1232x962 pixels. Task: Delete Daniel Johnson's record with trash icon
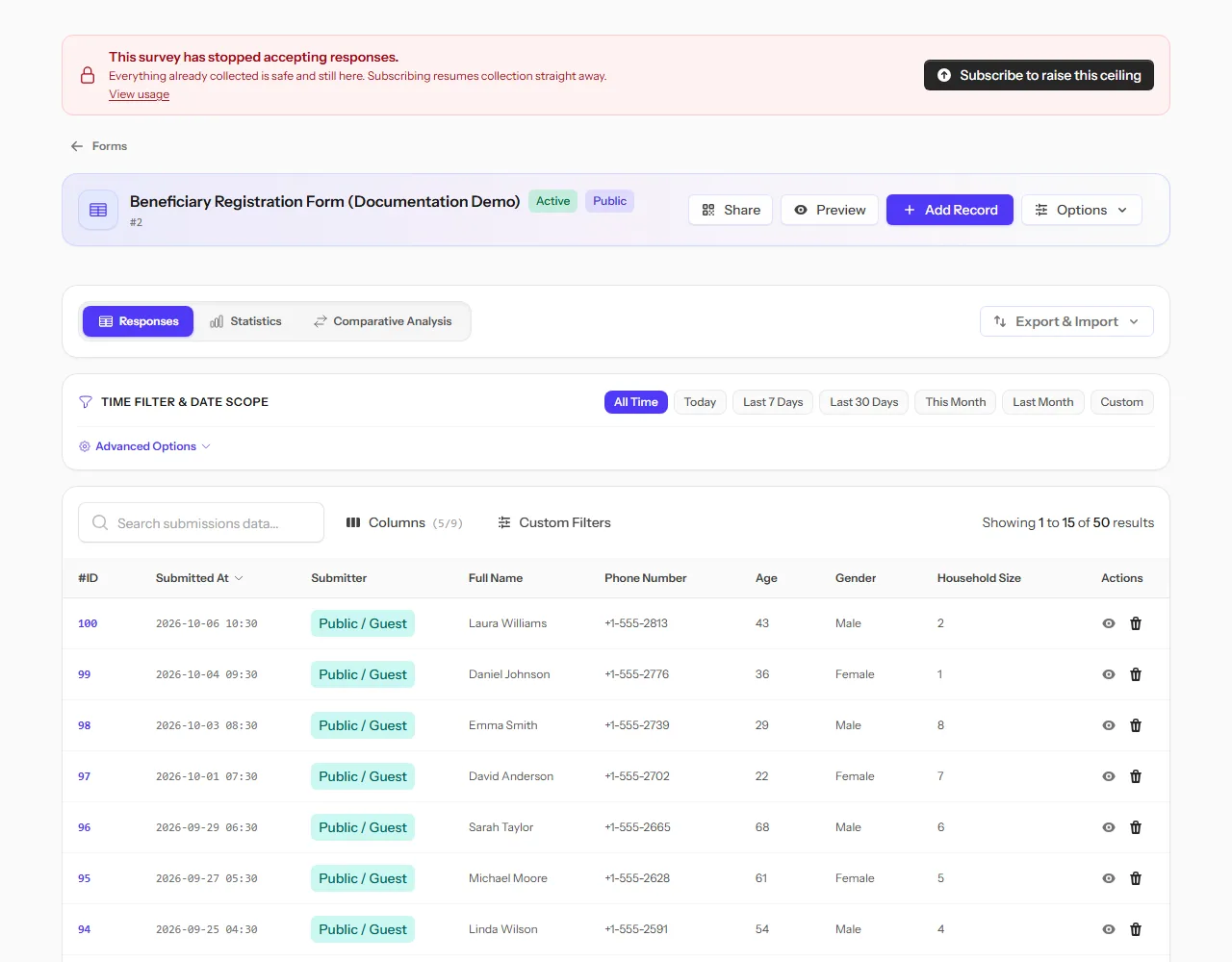point(1136,674)
